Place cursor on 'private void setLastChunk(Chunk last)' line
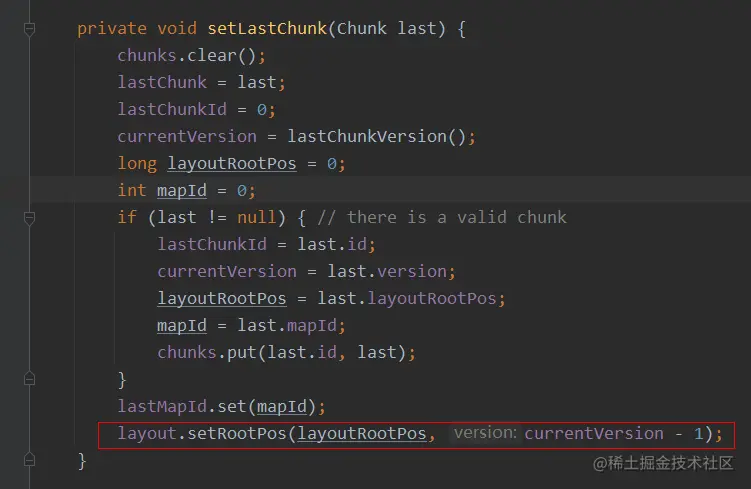The width and height of the screenshot is (751, 489). (271, 29)
